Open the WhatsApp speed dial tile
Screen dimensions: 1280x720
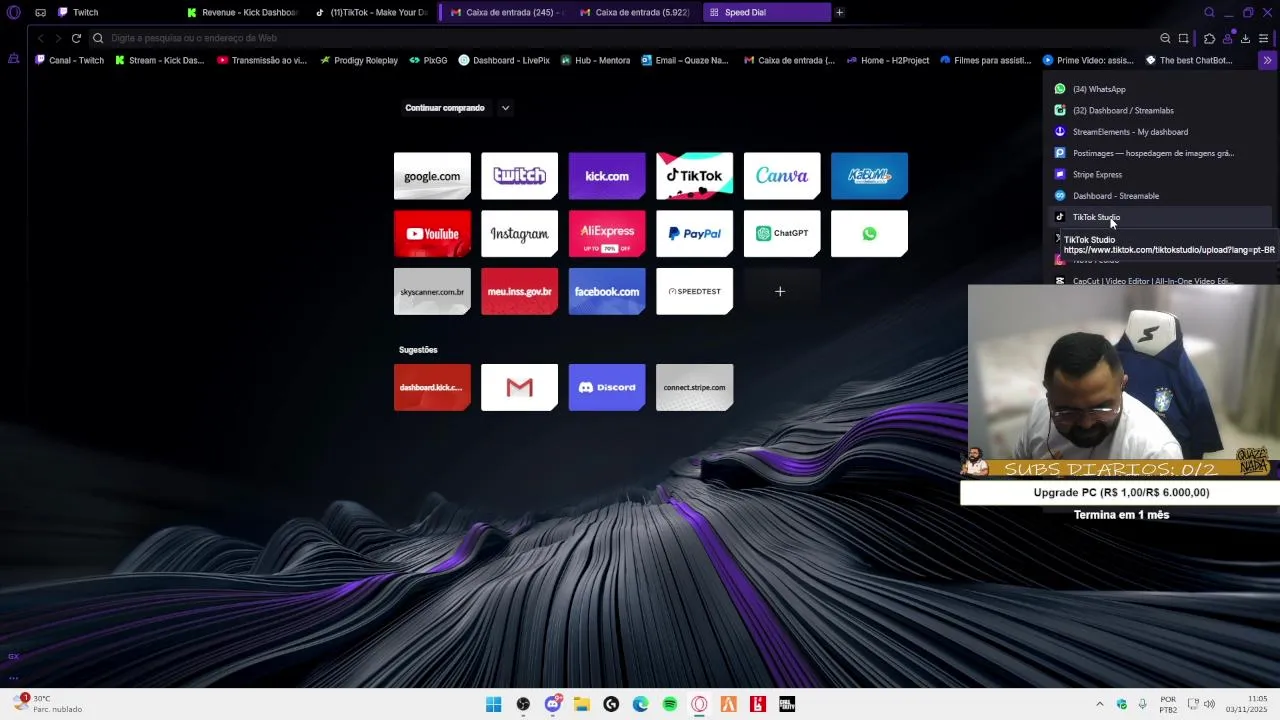(x=869, y=234)
